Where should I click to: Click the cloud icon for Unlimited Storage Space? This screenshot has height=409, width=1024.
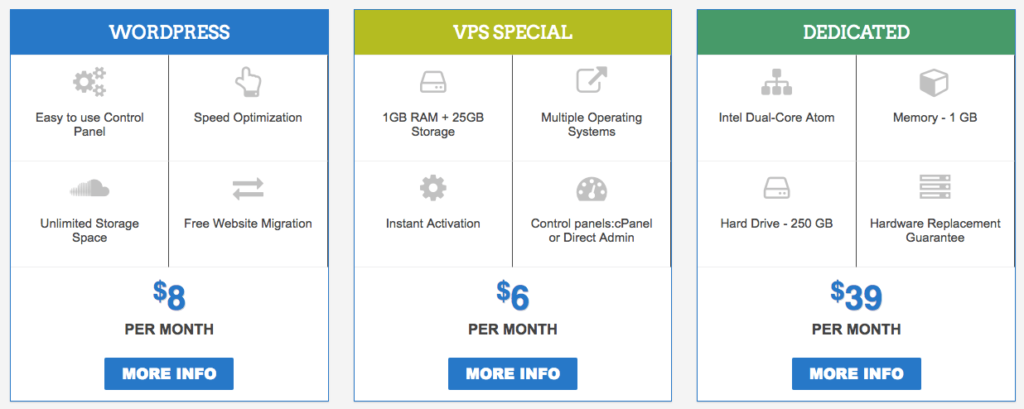(x=89, y=188)
